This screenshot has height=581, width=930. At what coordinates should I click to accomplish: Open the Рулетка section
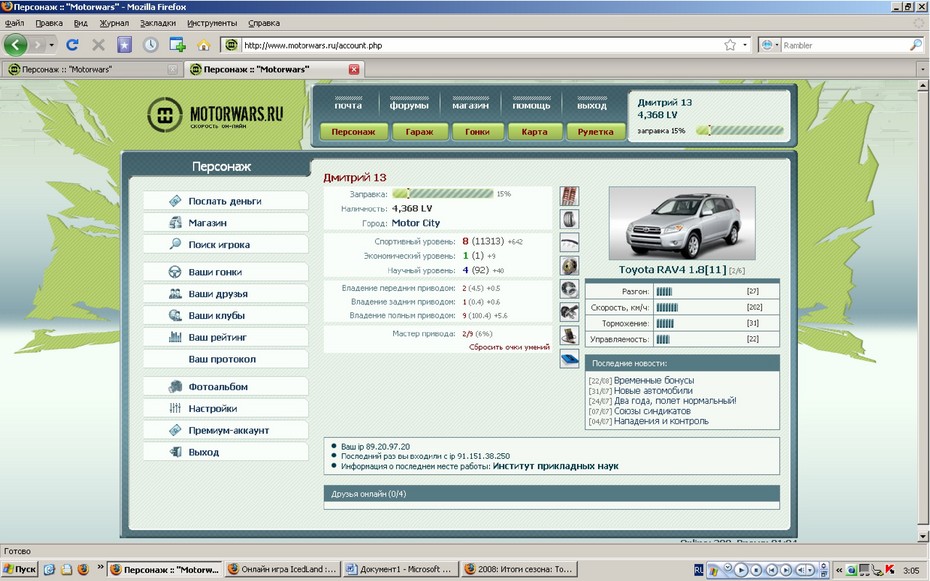595,132
